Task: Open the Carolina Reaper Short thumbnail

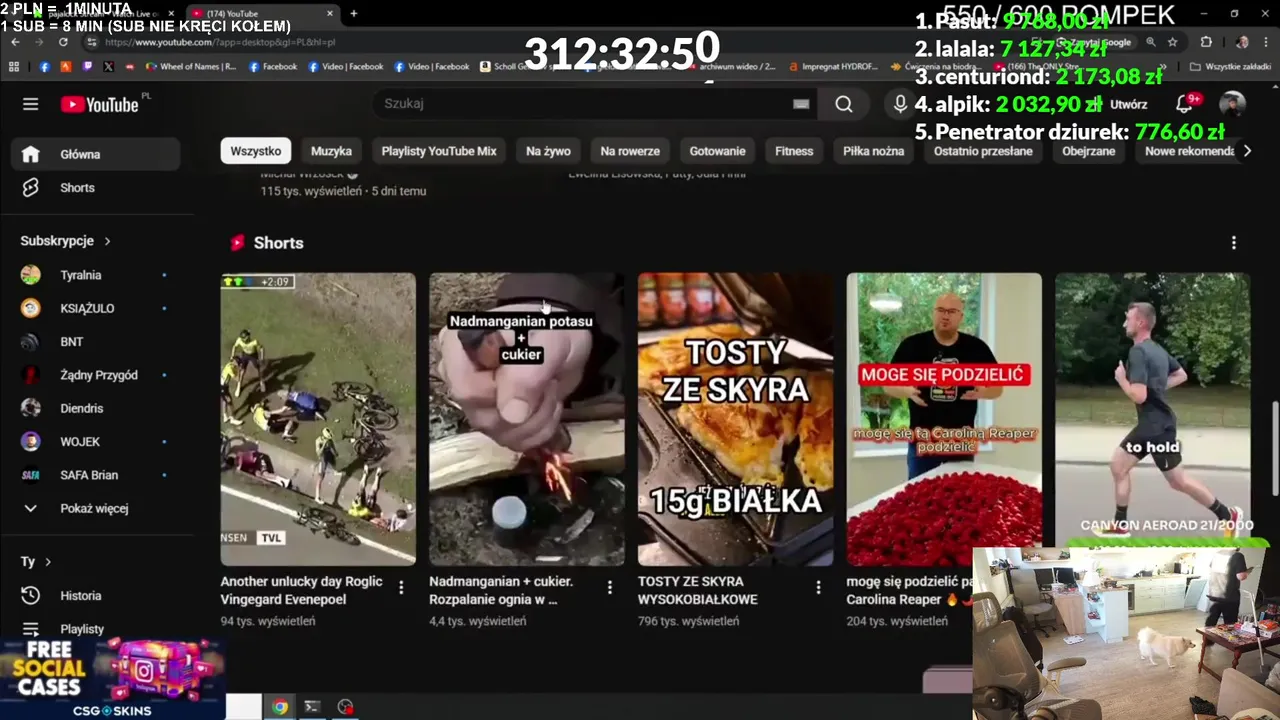Action: [944, 419]
